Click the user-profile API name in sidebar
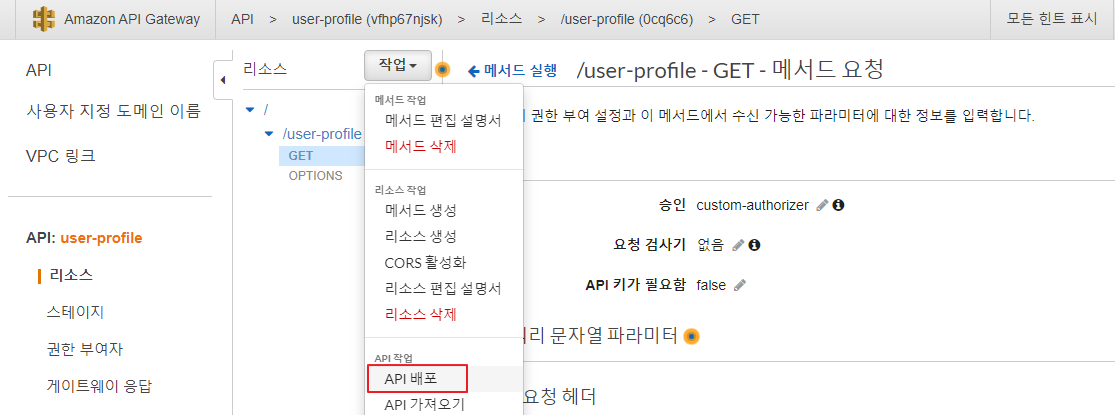 click(101, 238)
